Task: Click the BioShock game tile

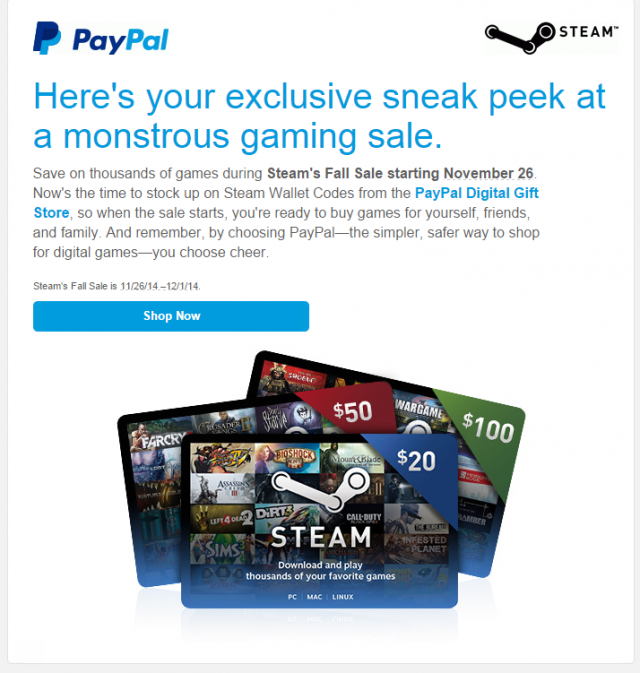Action: point(287,458)
